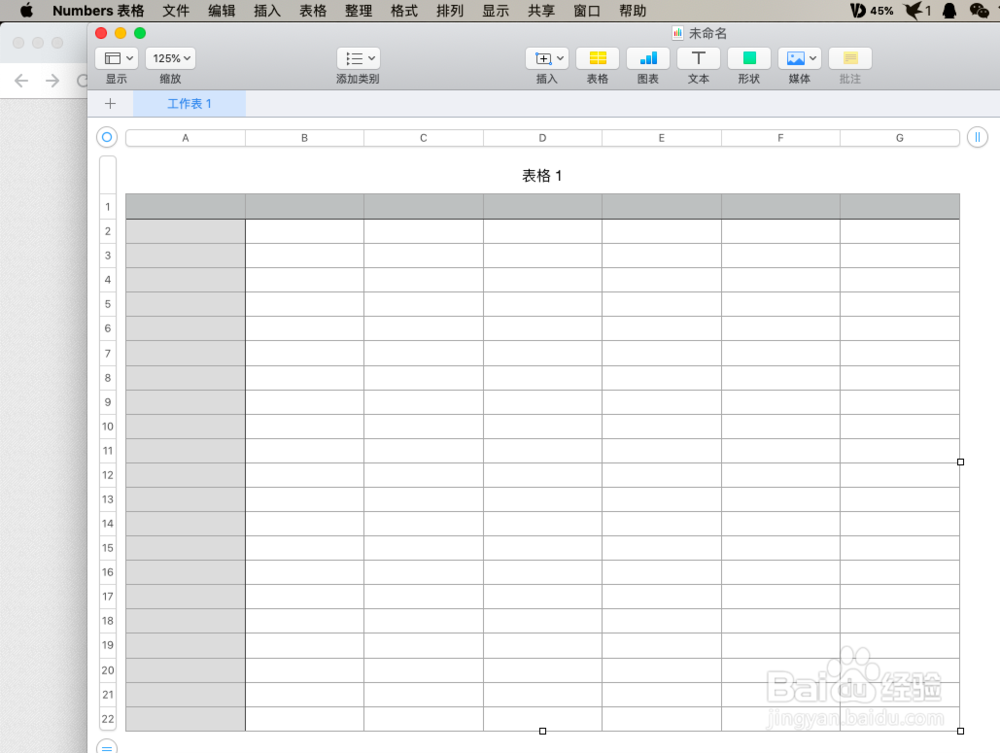Open the 显示 menu in menu bar
Image resolution: width=1000 pixels, height=753 pixels.
496,10
